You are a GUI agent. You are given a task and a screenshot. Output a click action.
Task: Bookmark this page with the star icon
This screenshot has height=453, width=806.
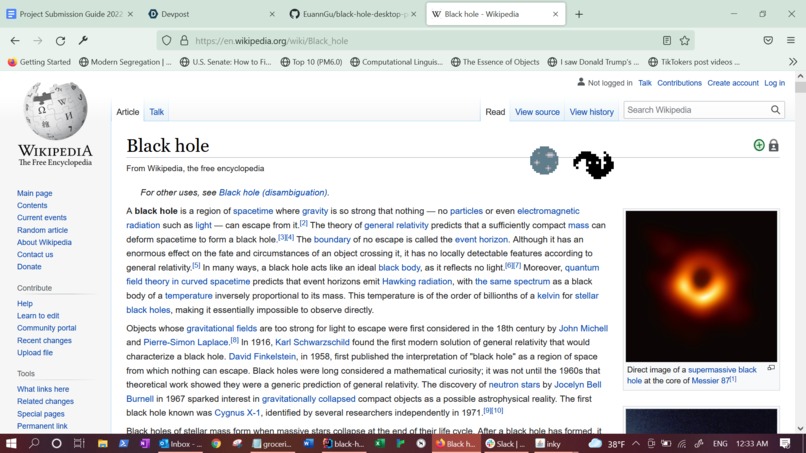point(685,41)
